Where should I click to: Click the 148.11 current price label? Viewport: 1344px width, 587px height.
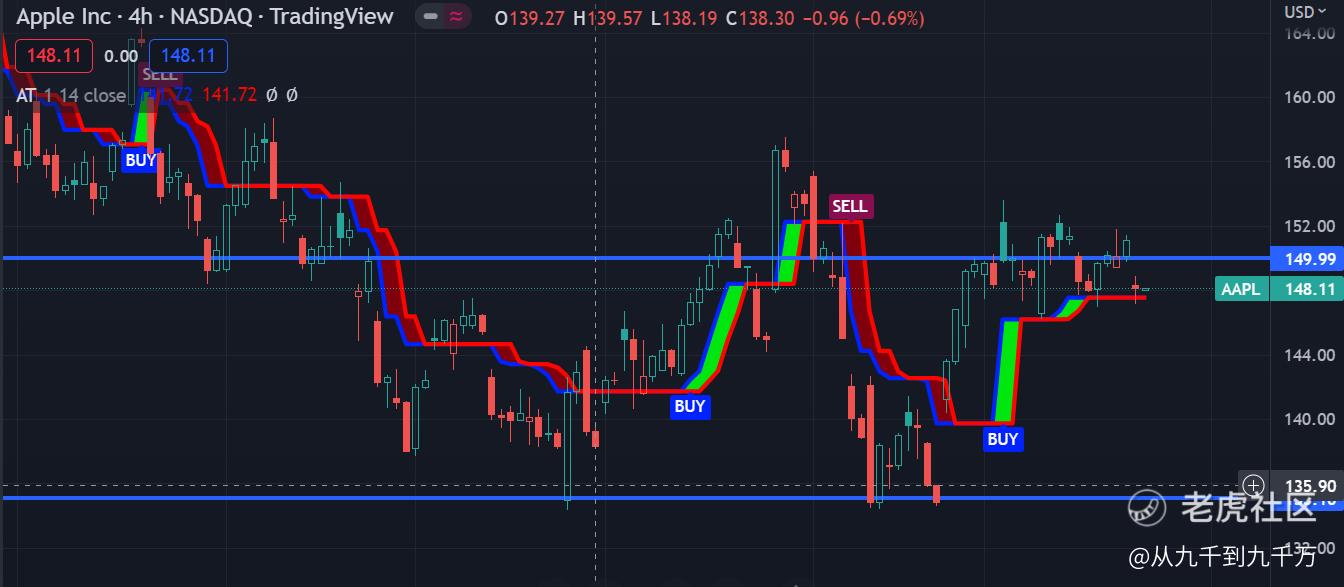pos(1306,289)
